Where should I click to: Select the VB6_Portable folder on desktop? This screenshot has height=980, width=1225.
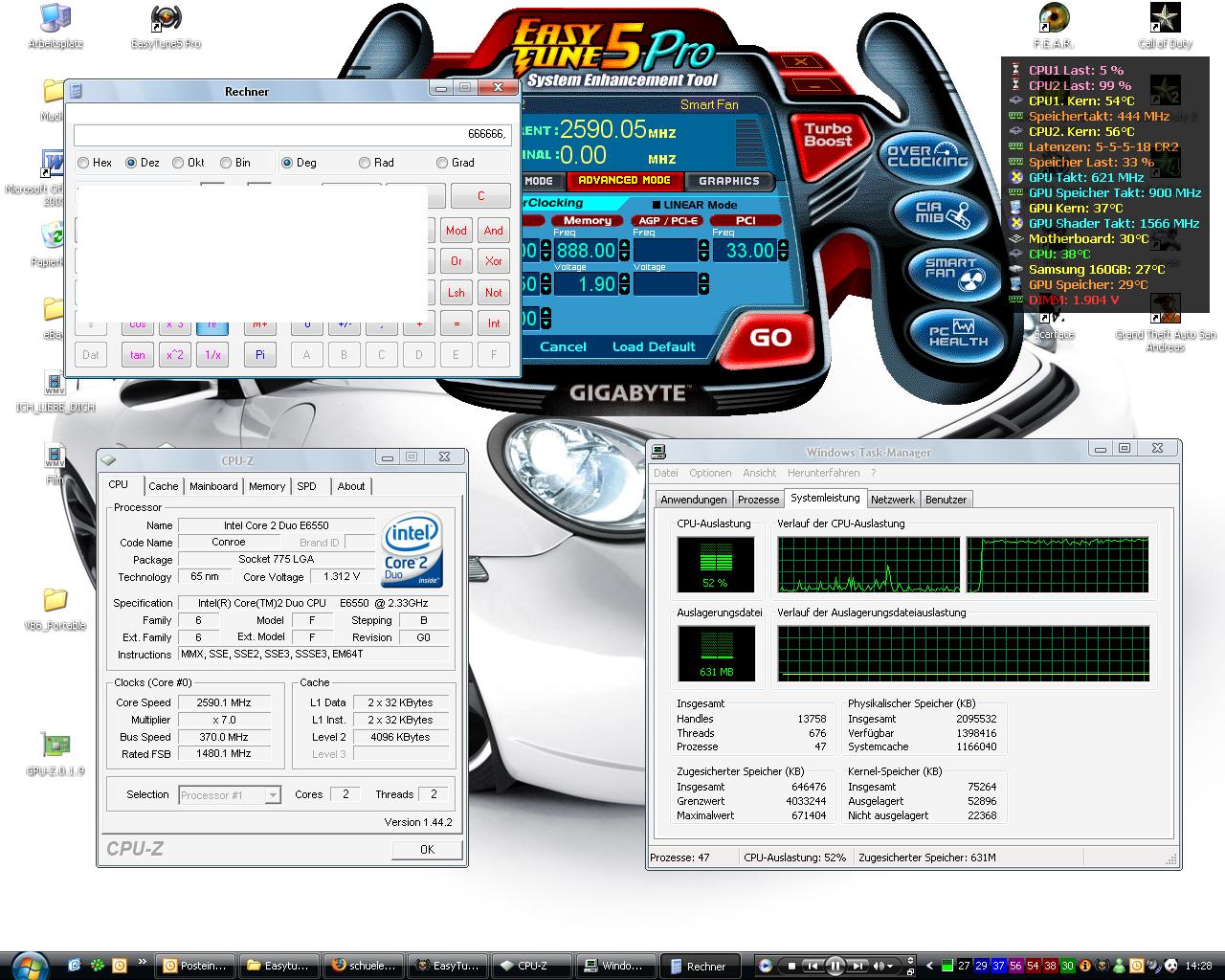pyautogui.click(x=56, y=610)
